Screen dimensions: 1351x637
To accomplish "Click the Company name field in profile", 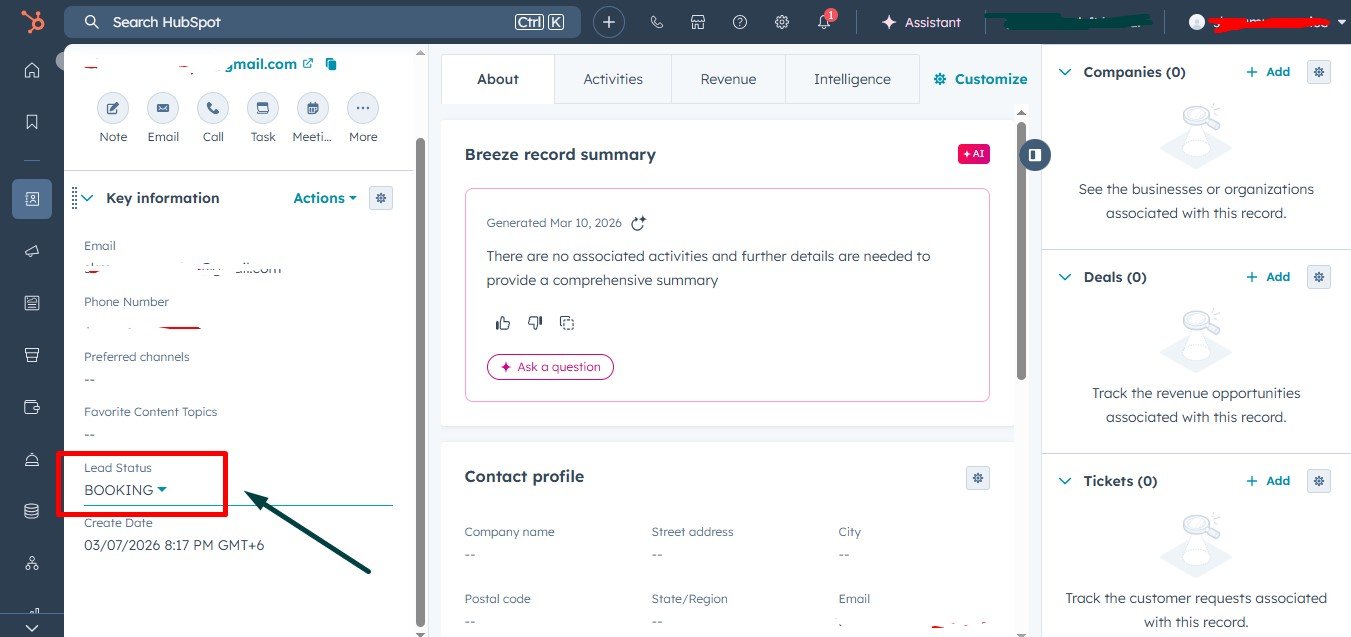I will pos(509,544).
